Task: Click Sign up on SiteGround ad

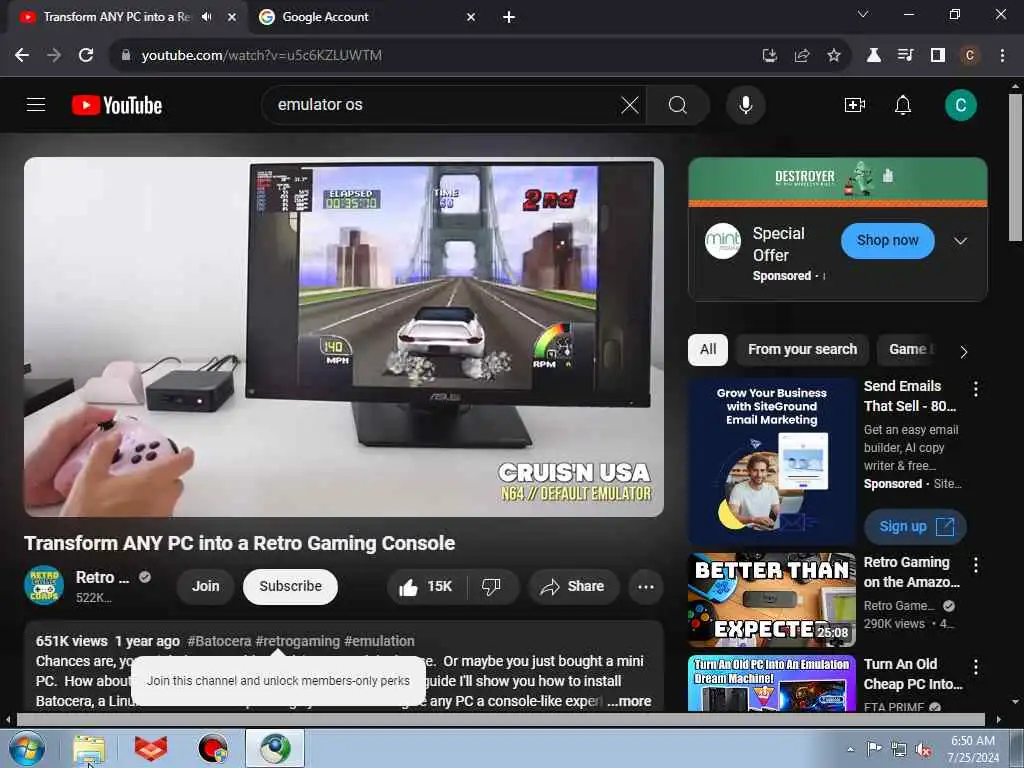Action: tap(915, 526)
